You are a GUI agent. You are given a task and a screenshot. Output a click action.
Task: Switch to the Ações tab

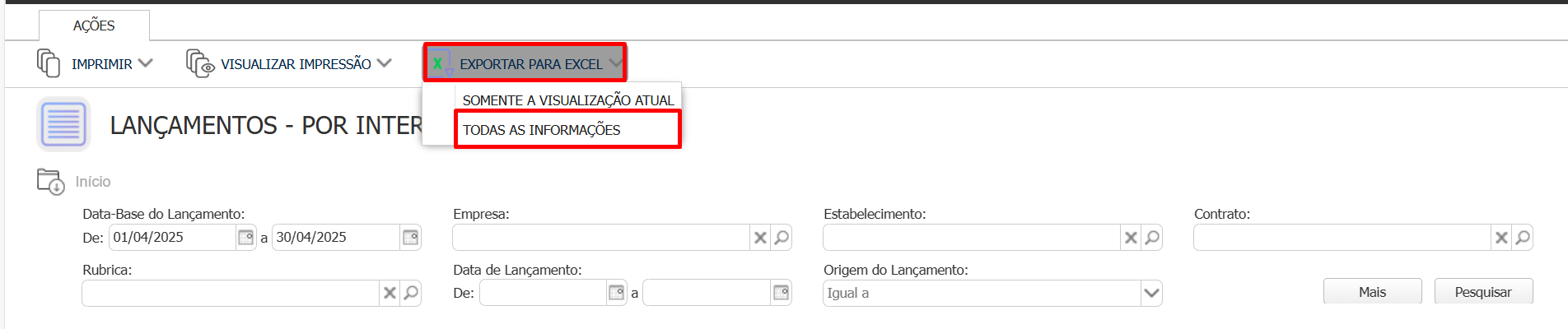pos(94,25)
